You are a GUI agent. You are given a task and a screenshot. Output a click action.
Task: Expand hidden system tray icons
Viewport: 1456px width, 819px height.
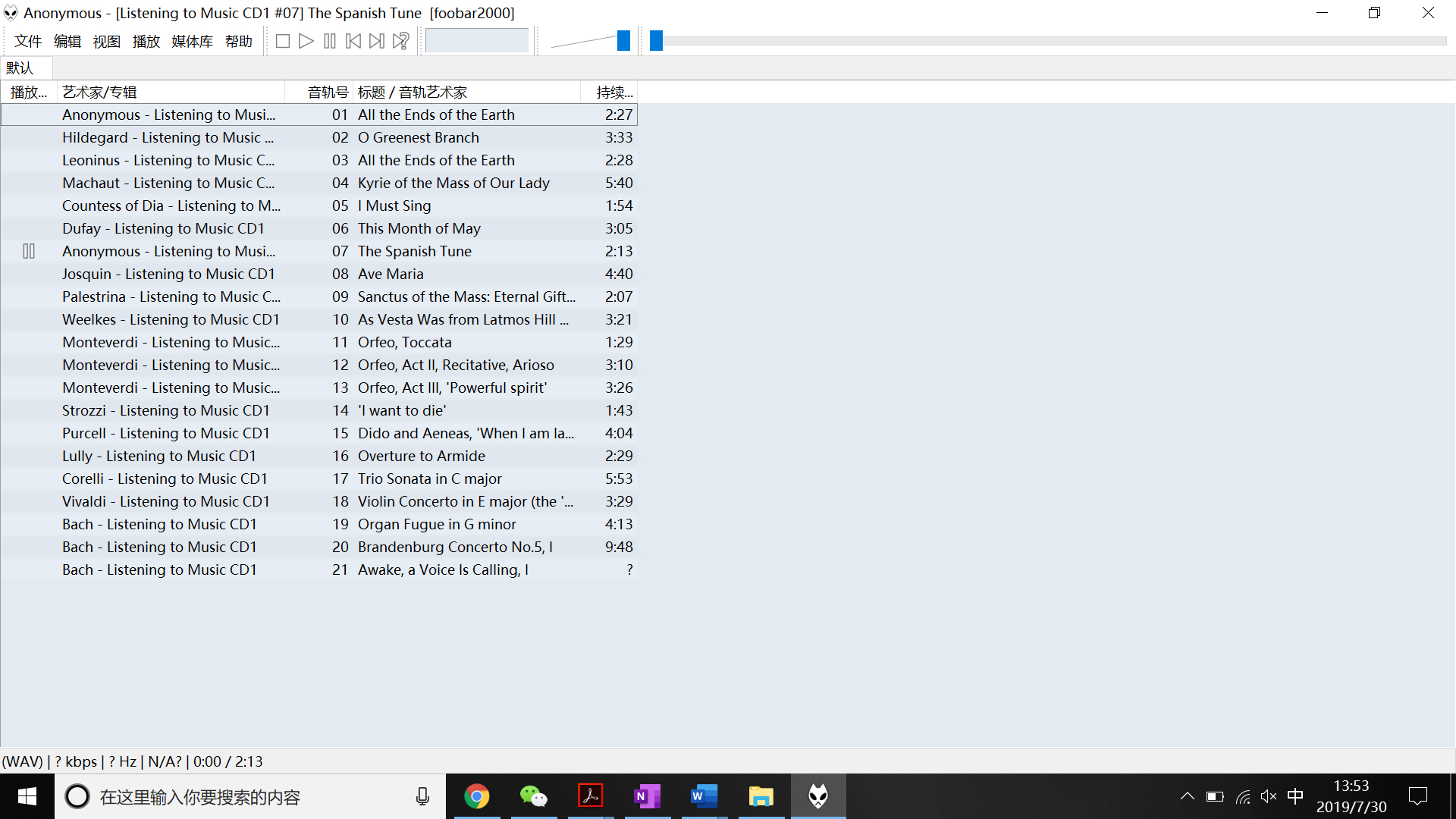[x=1188, y=796]
